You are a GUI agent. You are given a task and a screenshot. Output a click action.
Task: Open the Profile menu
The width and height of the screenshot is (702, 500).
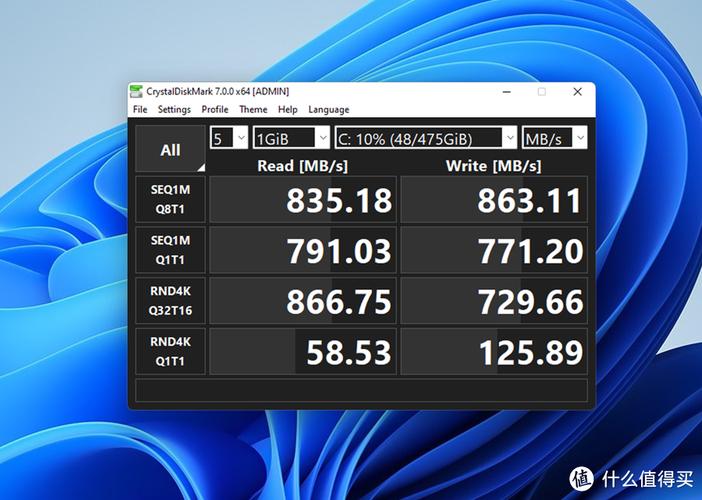pos(215,110)
